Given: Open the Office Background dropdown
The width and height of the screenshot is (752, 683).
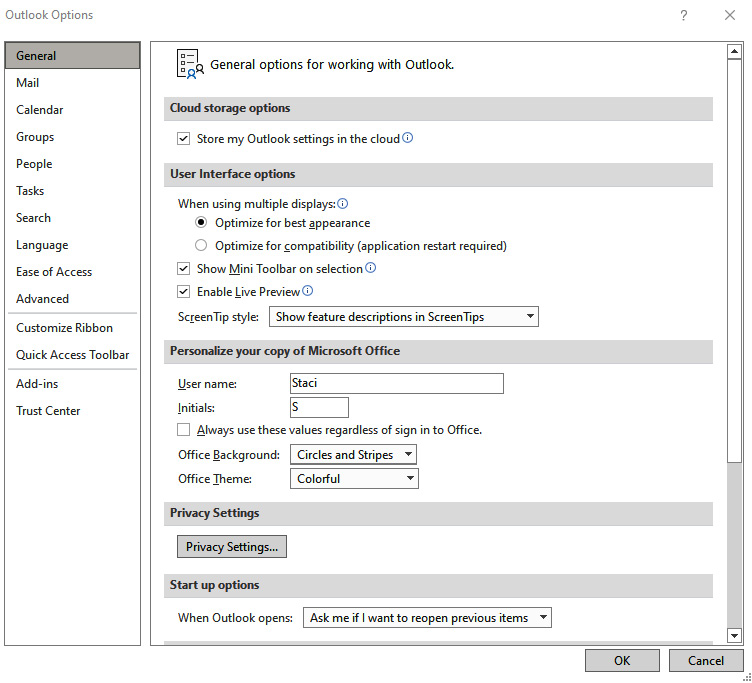Looking at the screenshot, I should [353, 454].
